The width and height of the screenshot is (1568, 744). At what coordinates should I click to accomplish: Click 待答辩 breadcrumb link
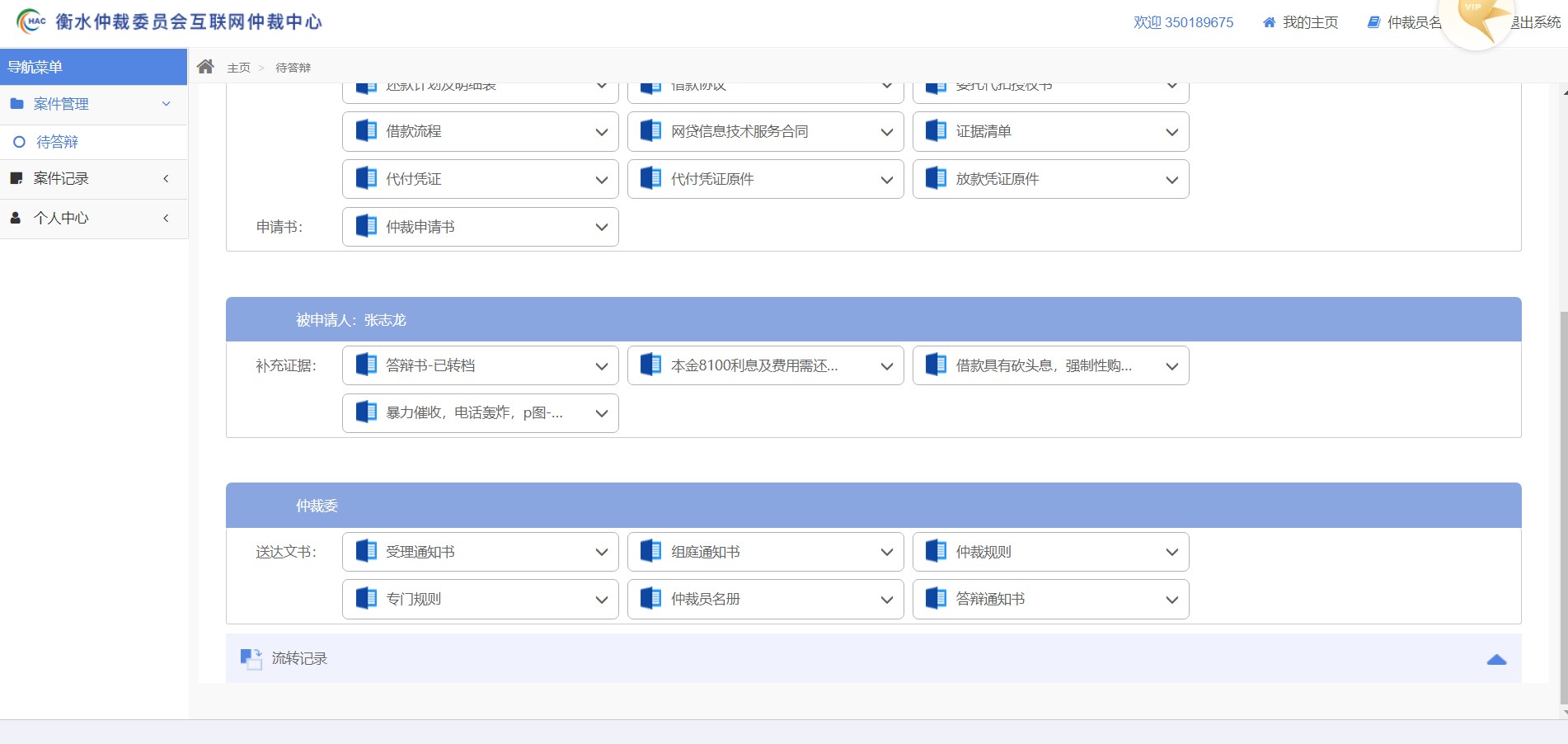click(x=293, y=68)
